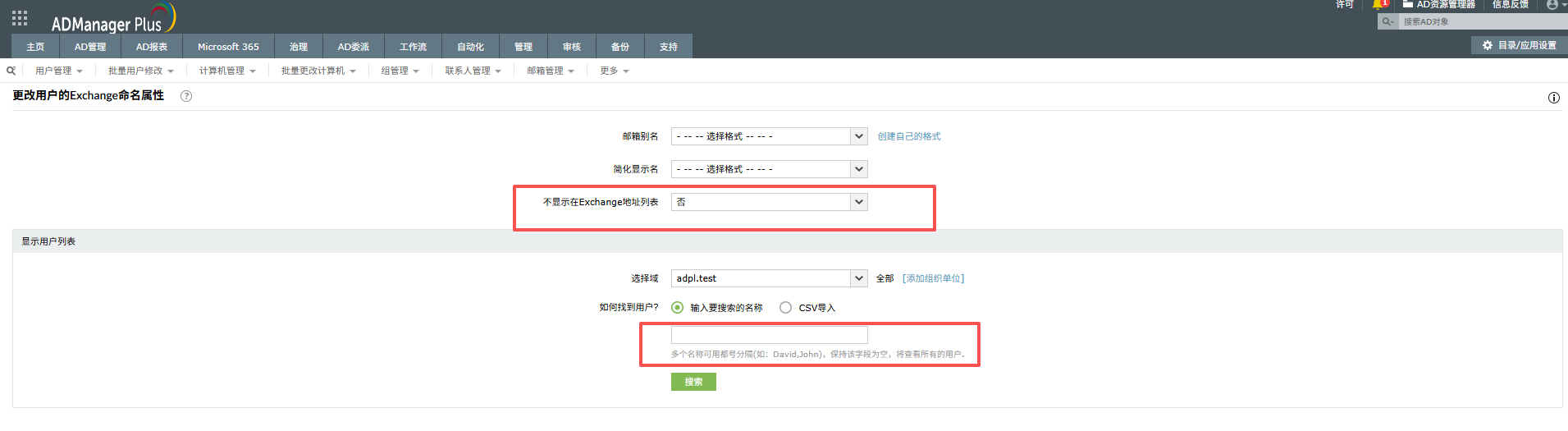Image resolution: width=1568 pixels, height=431 pixels.
Task: Expand the 联系人管理 submenu
Action: [473, 71]
